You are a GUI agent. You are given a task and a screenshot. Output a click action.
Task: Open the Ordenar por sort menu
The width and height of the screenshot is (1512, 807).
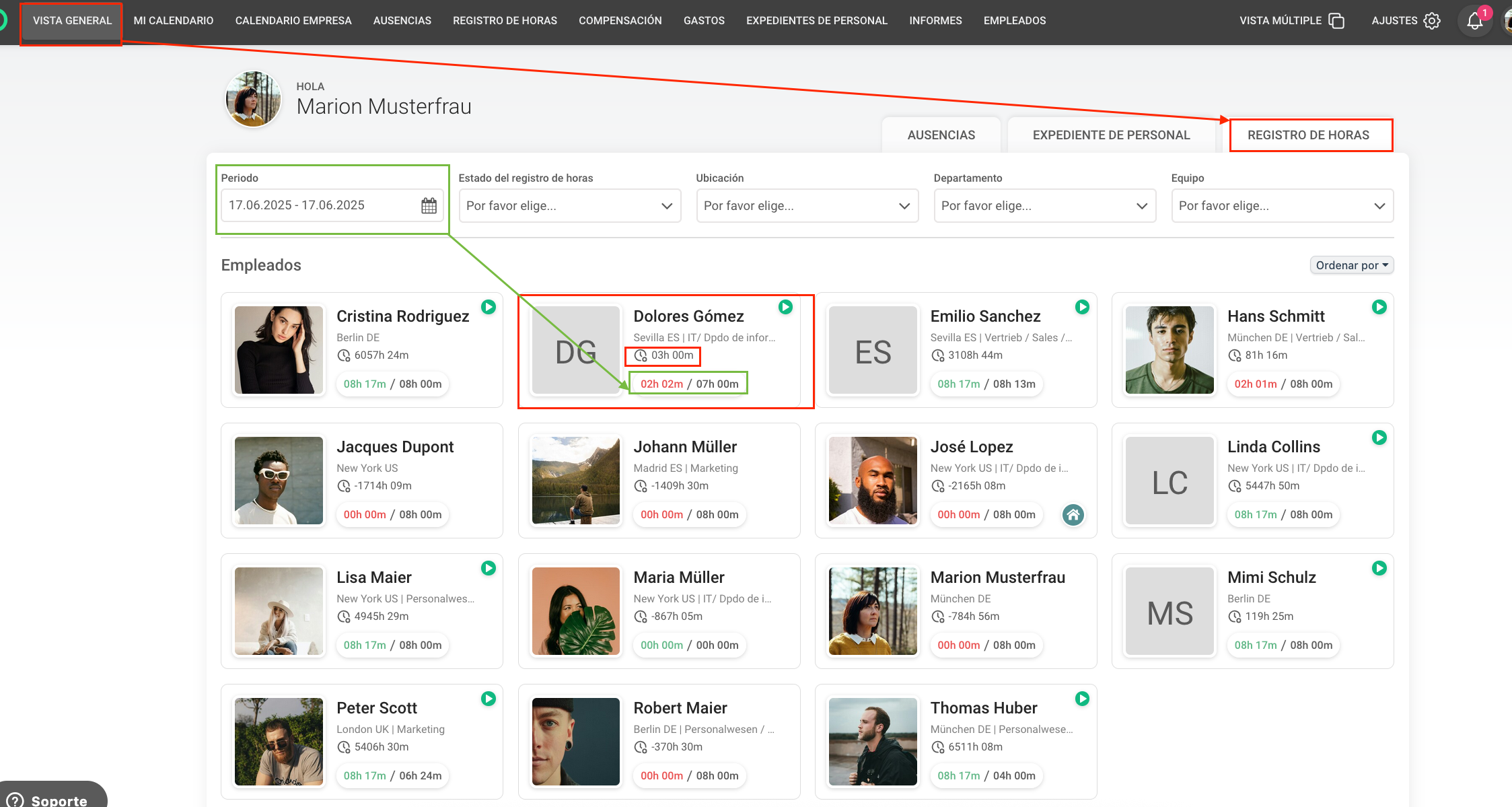pyautogui.click(x=1351, y=265)
